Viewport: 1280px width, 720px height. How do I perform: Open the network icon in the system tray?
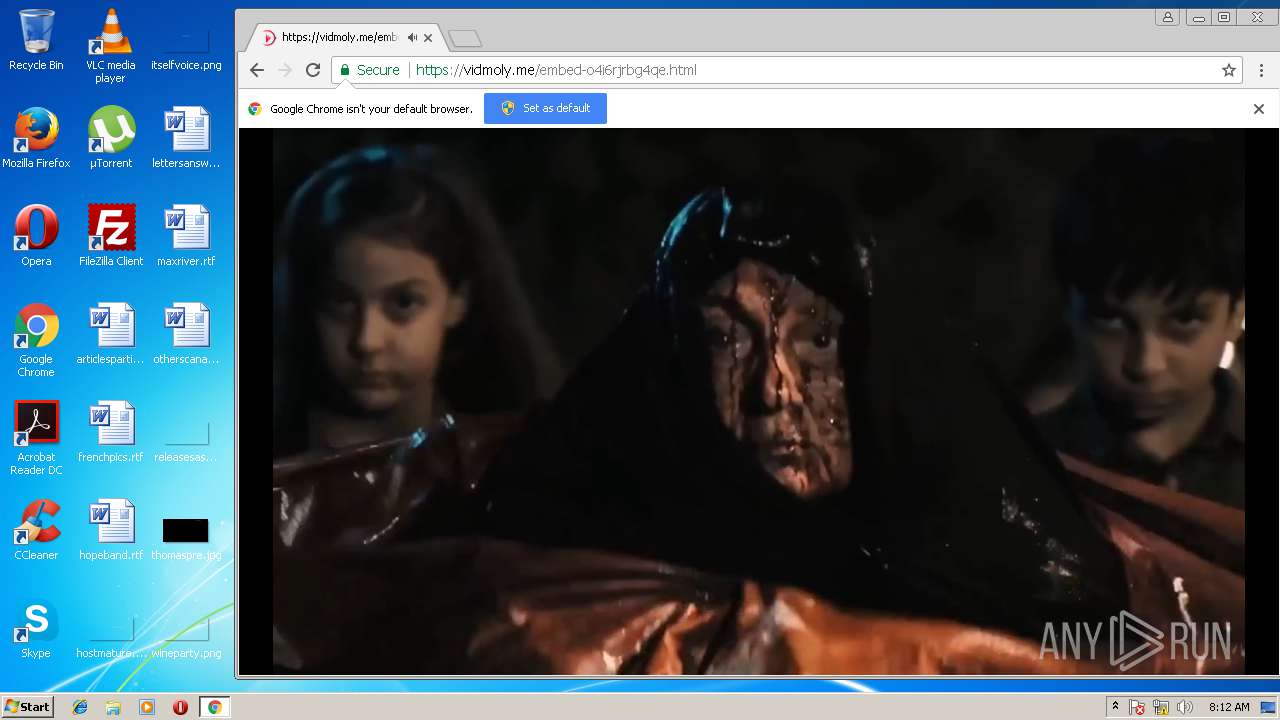coord(1161,707)
